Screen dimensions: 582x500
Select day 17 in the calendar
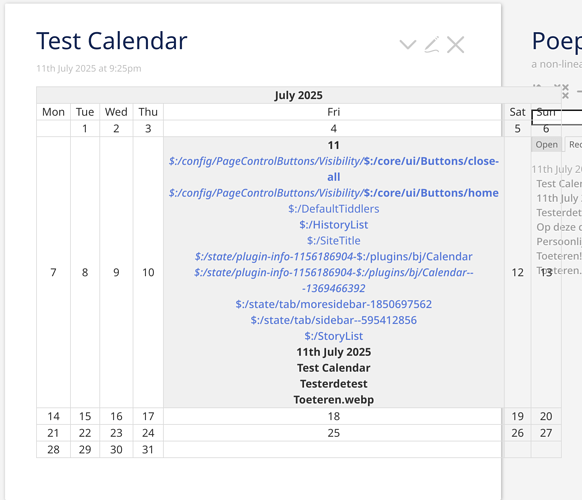[x=148, y=416]
